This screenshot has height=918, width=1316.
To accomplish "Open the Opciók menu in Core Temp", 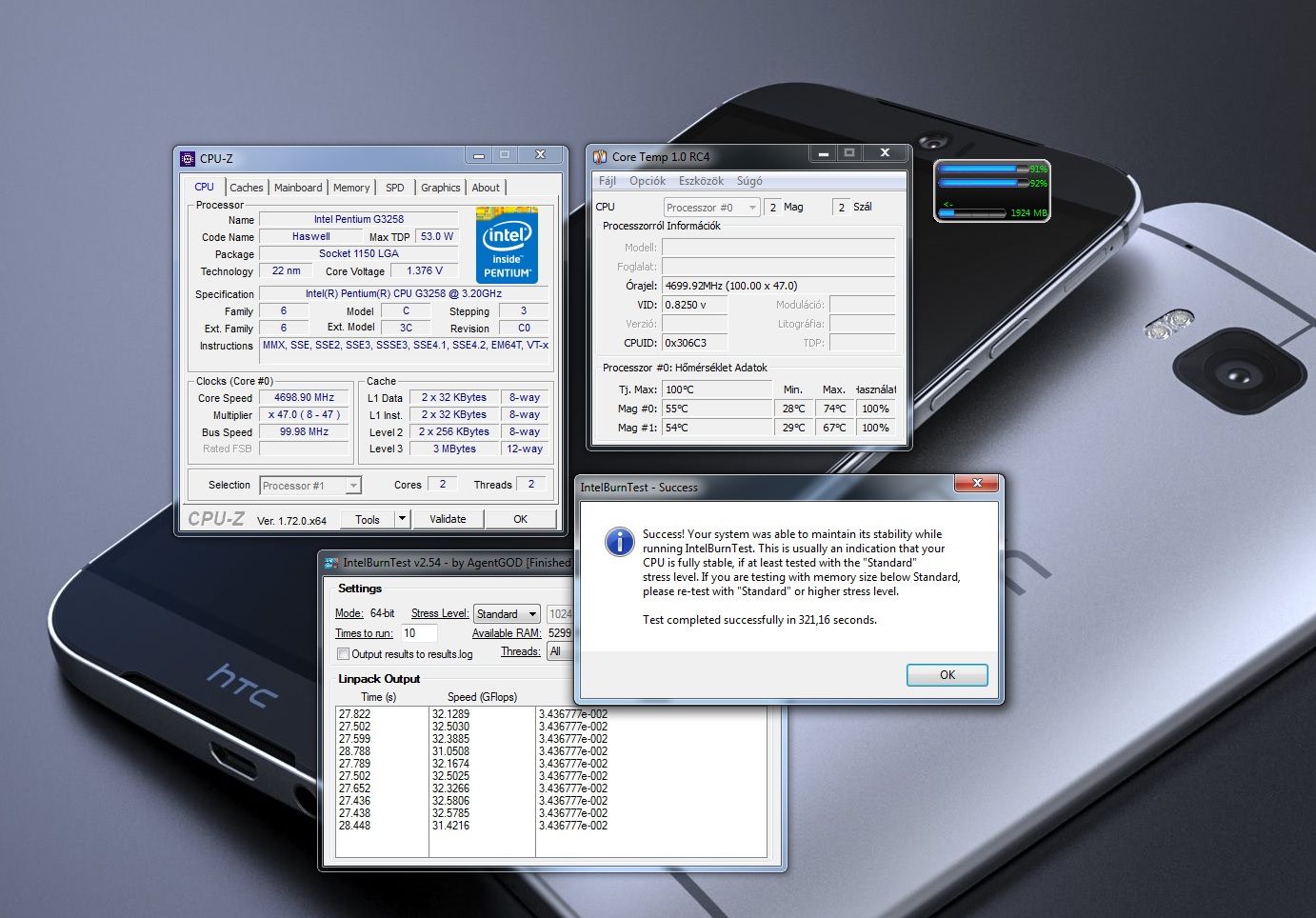I will pyautogui.click(x=648, y=181).
